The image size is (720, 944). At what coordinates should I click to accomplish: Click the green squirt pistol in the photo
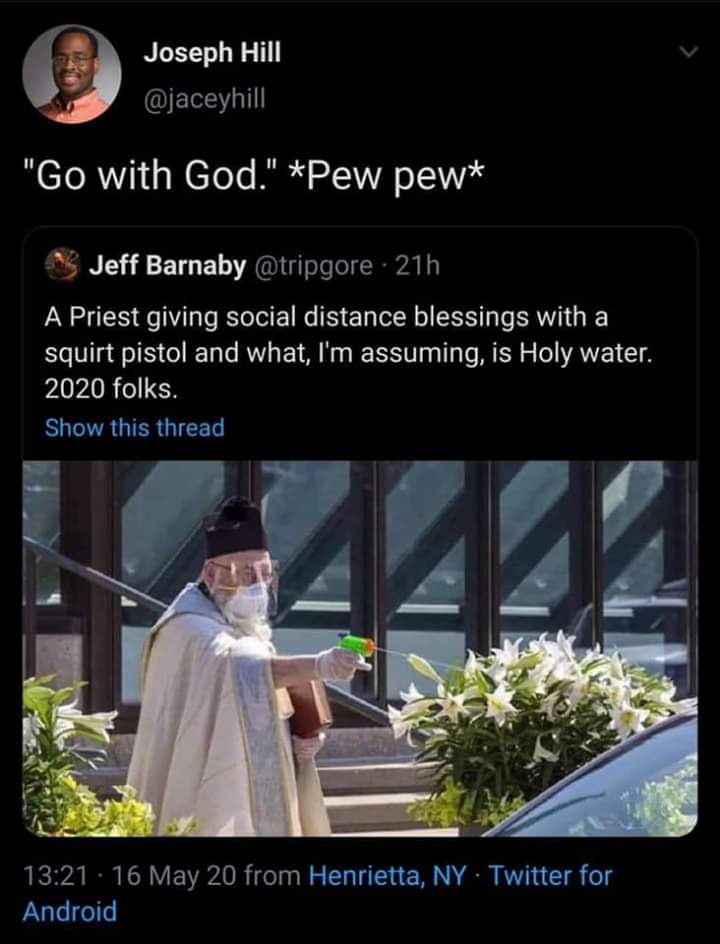(356, 646)
